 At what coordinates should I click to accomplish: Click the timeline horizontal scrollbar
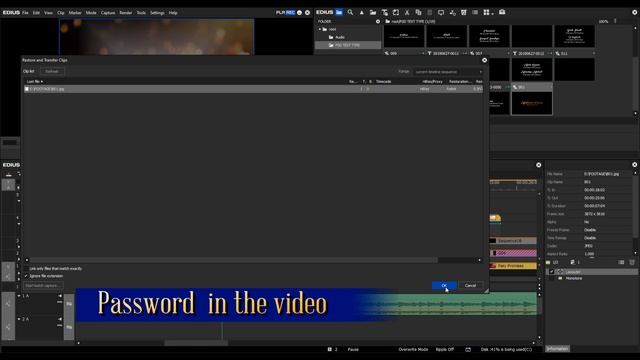(x=196, y=343)
